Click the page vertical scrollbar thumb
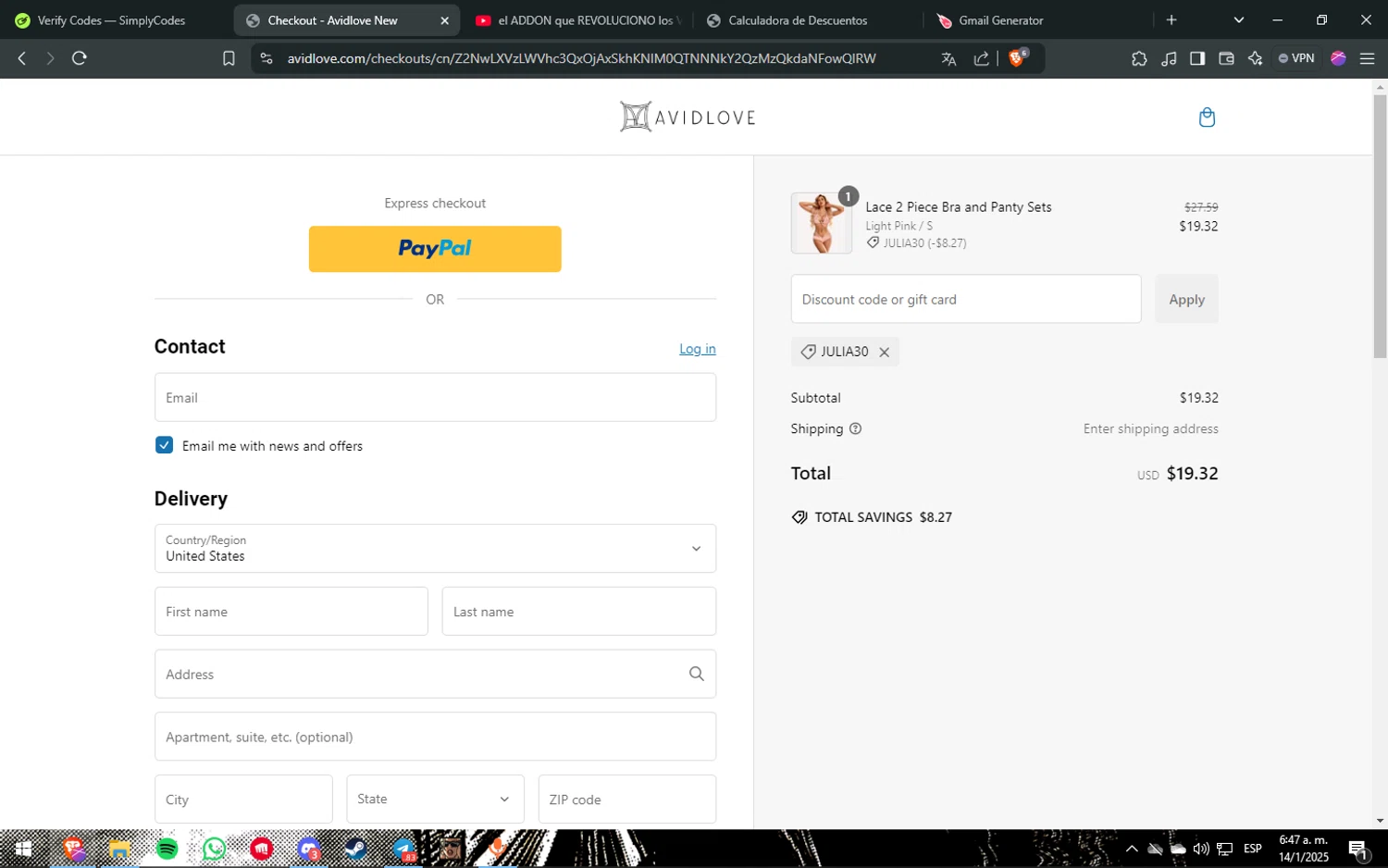The height and width of the screenshot is (868, 1388). (1380, 227)
